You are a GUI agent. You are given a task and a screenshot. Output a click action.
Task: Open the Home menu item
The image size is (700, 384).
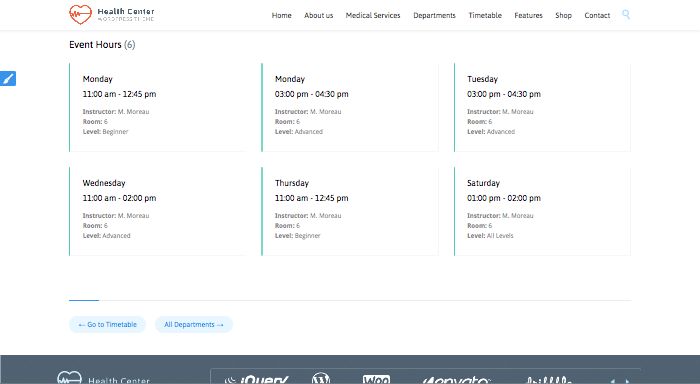tap(281, 15)
